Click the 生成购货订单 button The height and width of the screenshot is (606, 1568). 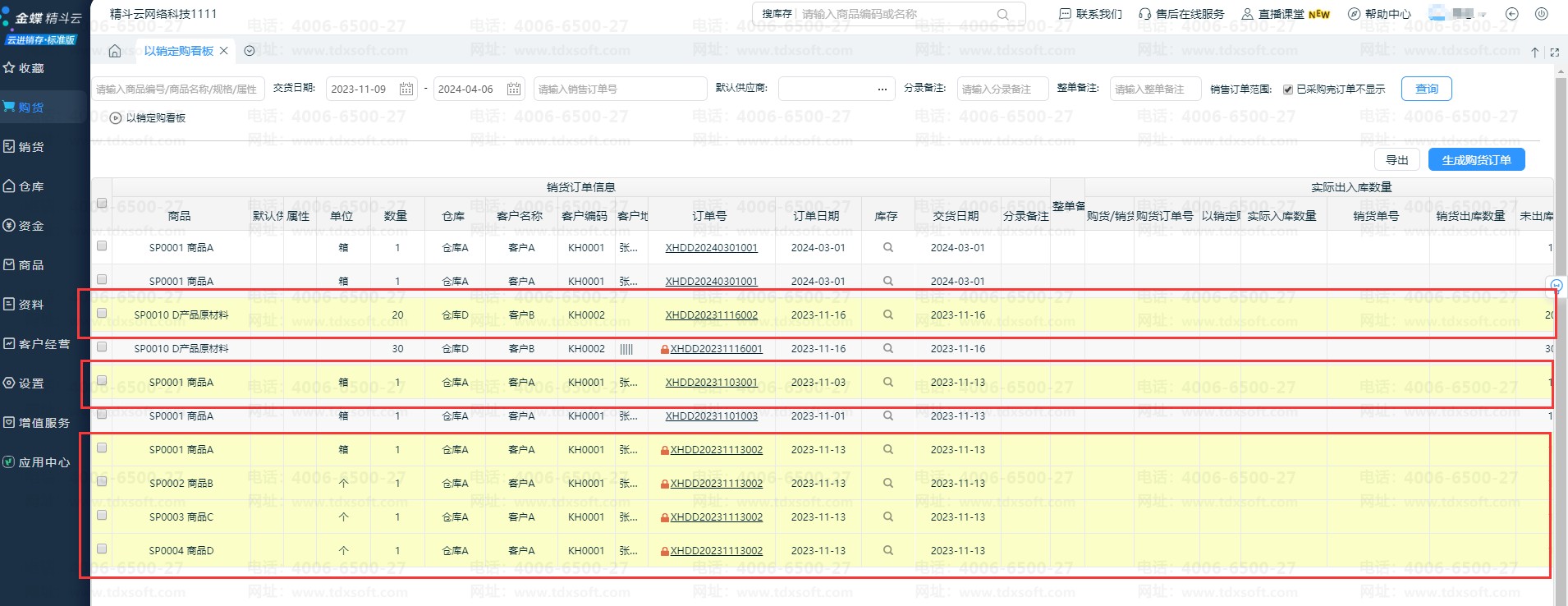point(1476,160)
